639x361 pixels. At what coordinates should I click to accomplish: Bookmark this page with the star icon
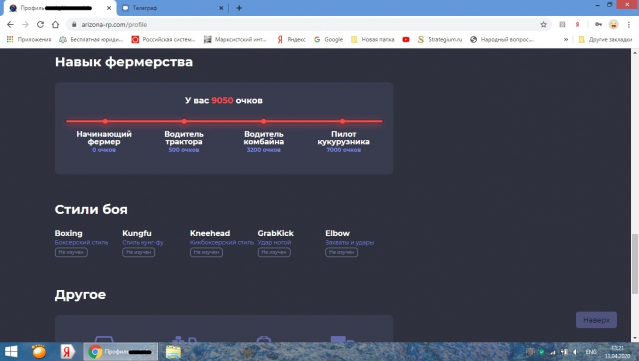(x=543, y=24)
